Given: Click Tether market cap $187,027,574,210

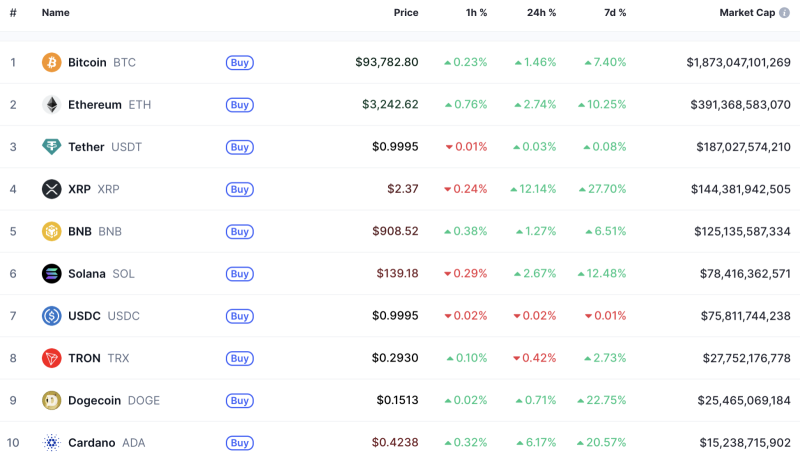Looking at the screenshot, I should click(743, 147).
